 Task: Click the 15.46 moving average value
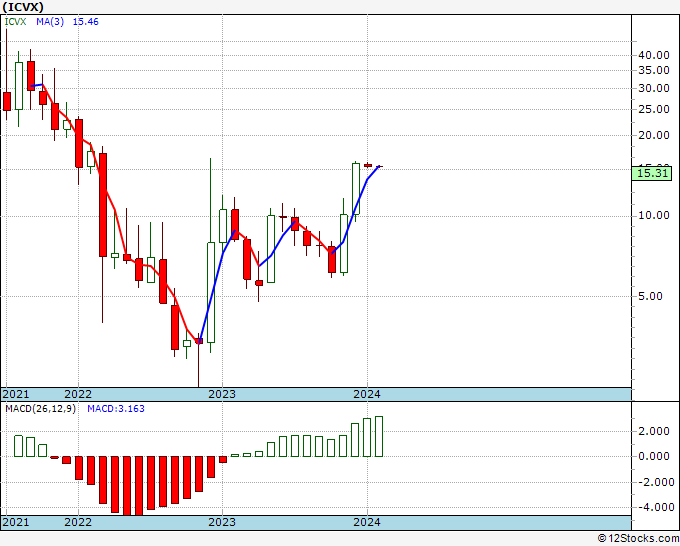(85, 22)
